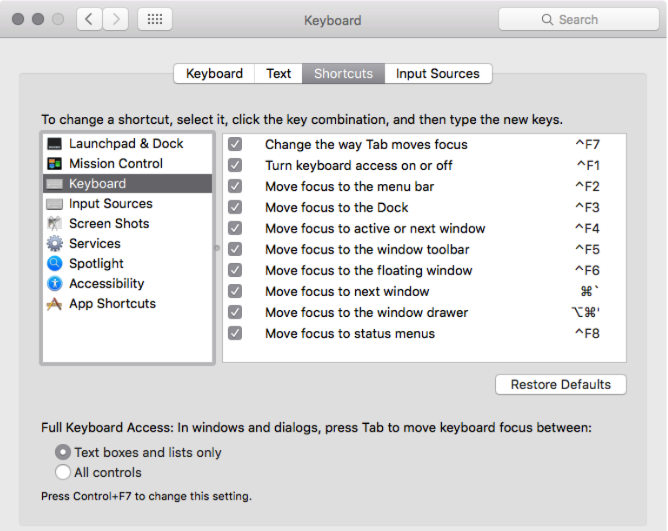668x531 pixels.
Task: Click the ^F8 key combination
Action: [587, 333]
